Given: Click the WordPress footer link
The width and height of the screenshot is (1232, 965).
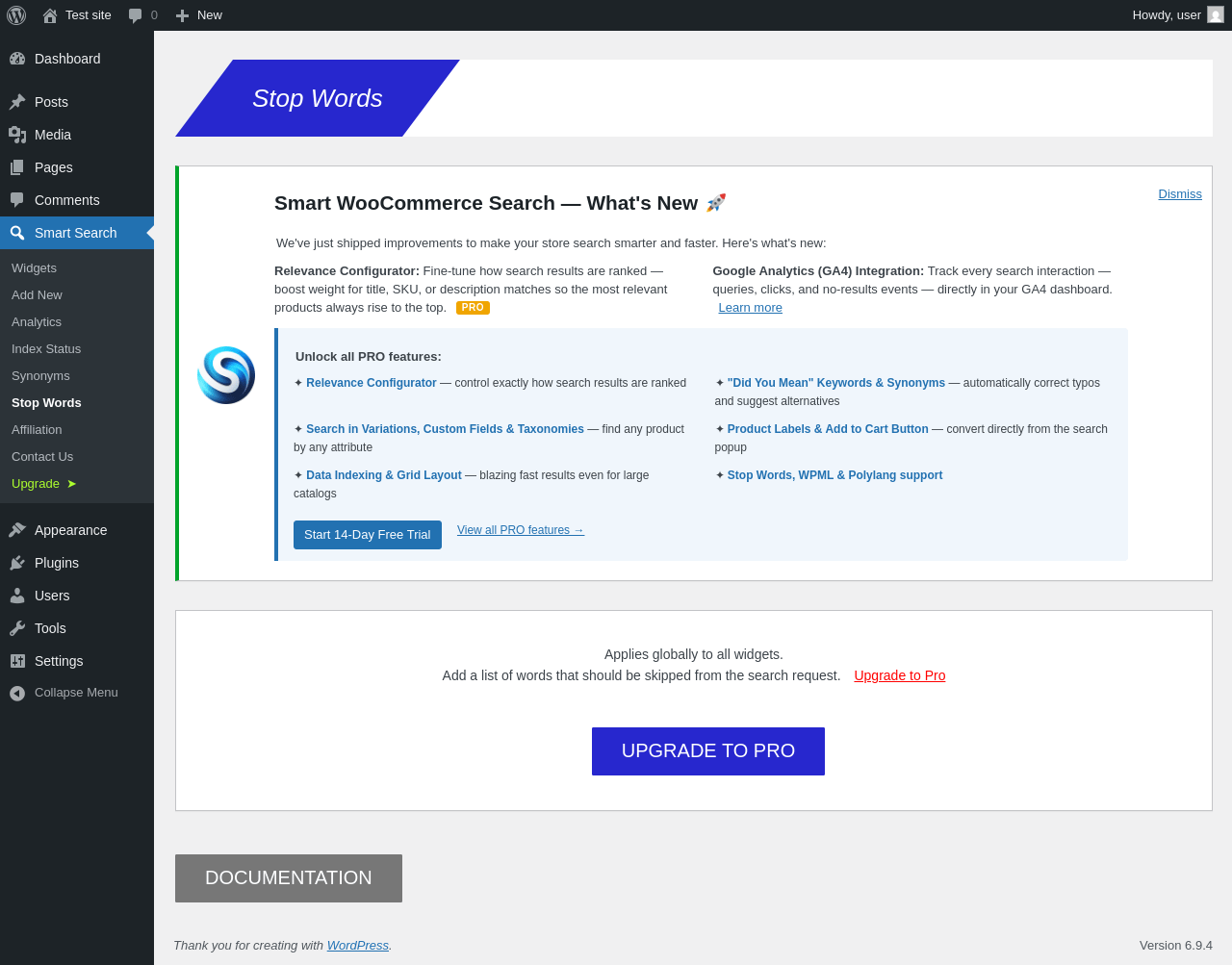Looking at the screenshot, I should click(x=358, y=946).
